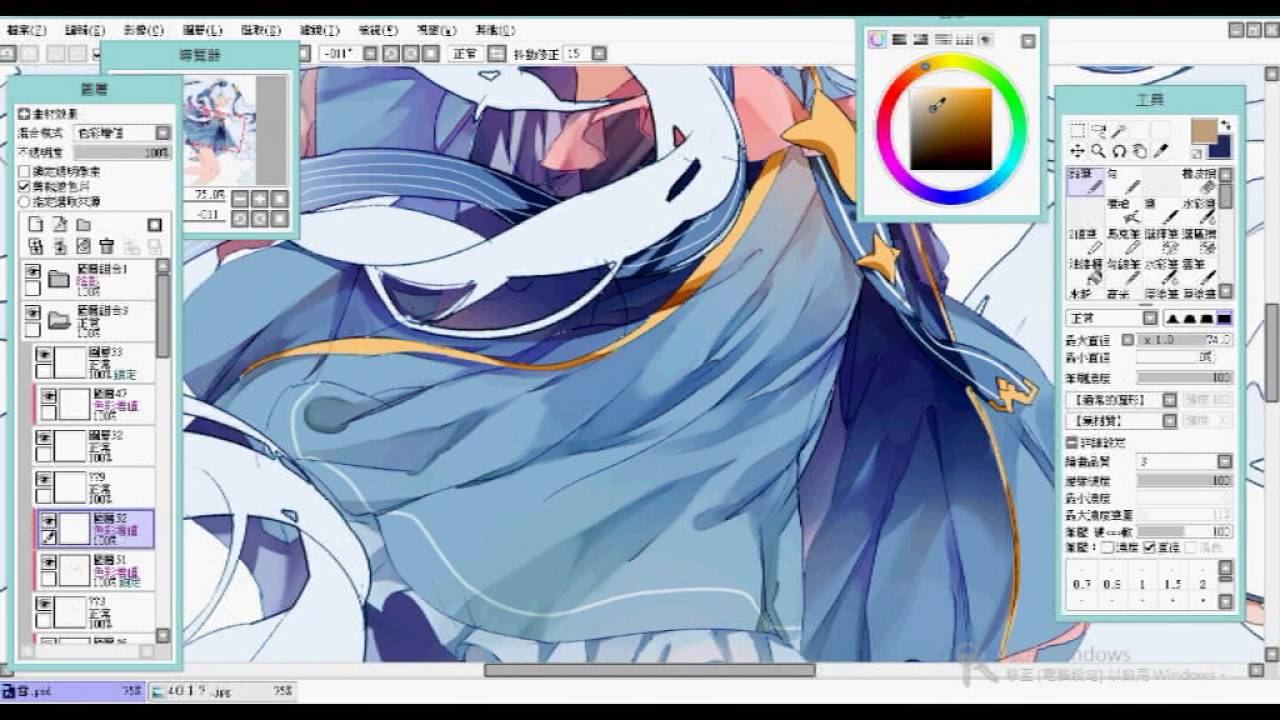Zoom out in the navigator panel

239,199
